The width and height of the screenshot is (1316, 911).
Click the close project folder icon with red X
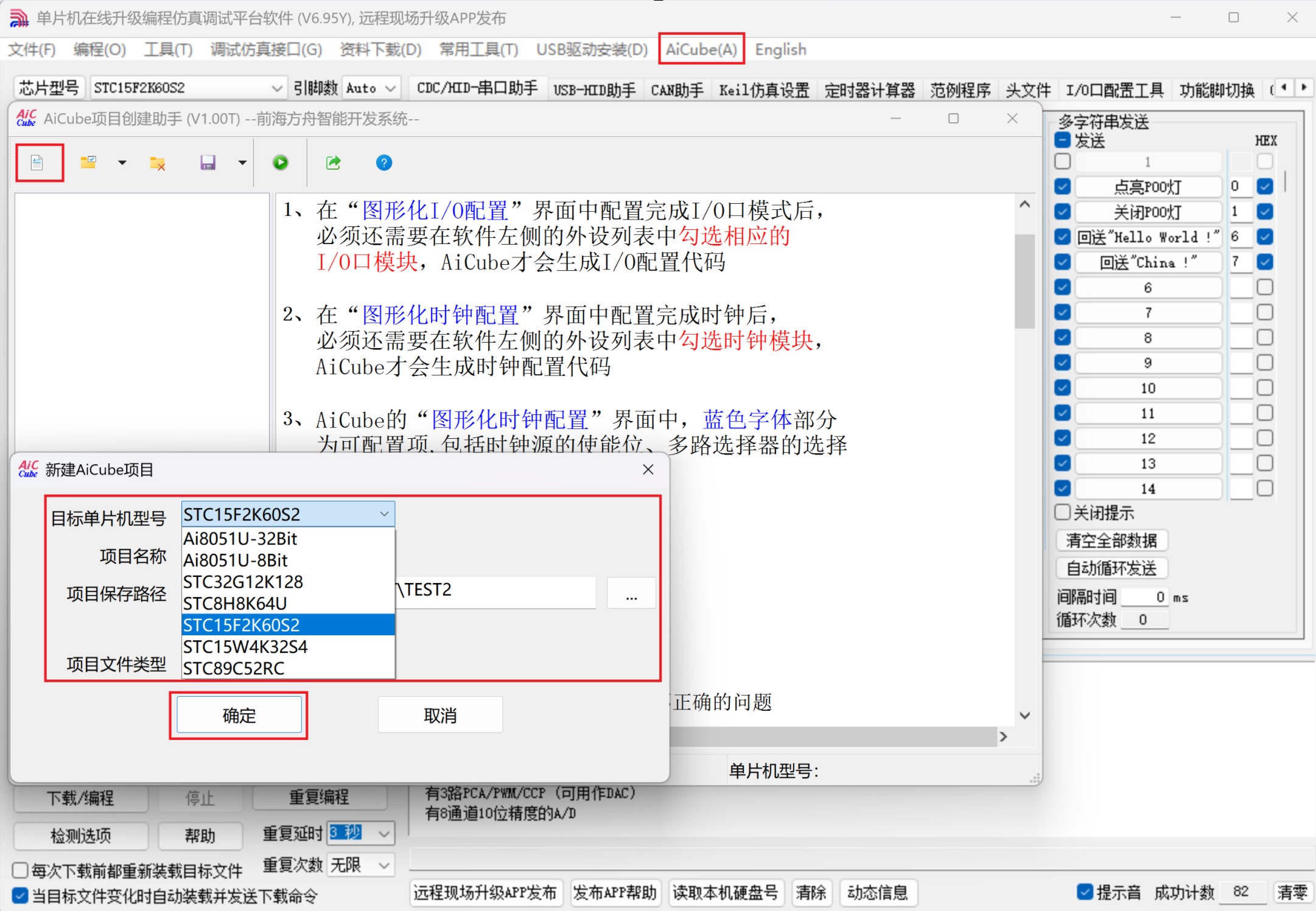pyautogui.click(x=158, y=162)
